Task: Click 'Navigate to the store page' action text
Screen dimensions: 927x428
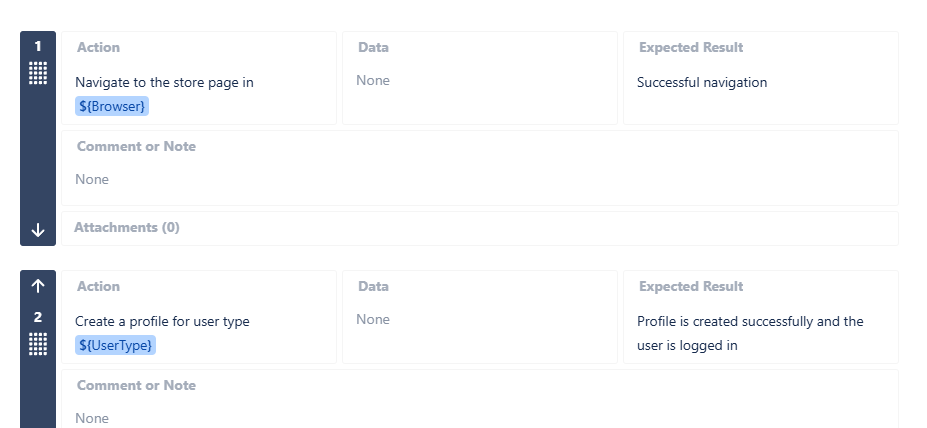Action: tap(164, 82)
